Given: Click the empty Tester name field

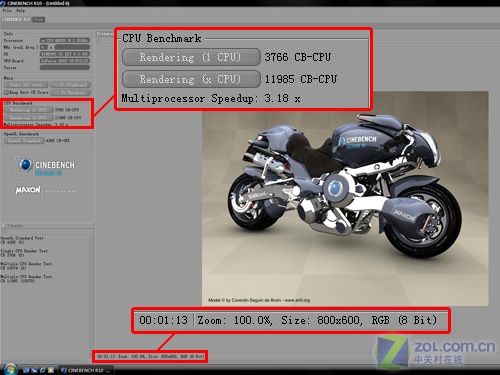Looking at the screenshot, I should click(x=65, y=68).
